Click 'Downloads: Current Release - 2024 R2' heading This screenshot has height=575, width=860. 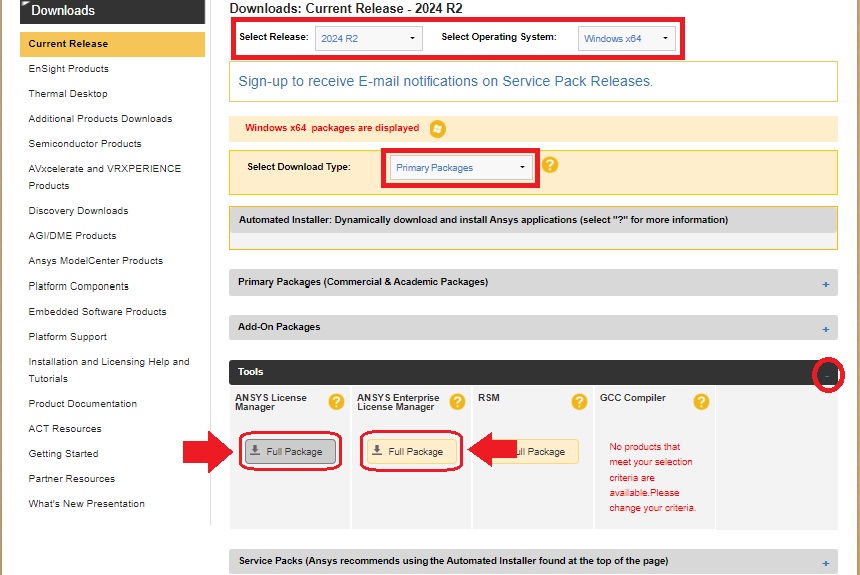pyautogui.click(x=346, y=9)
